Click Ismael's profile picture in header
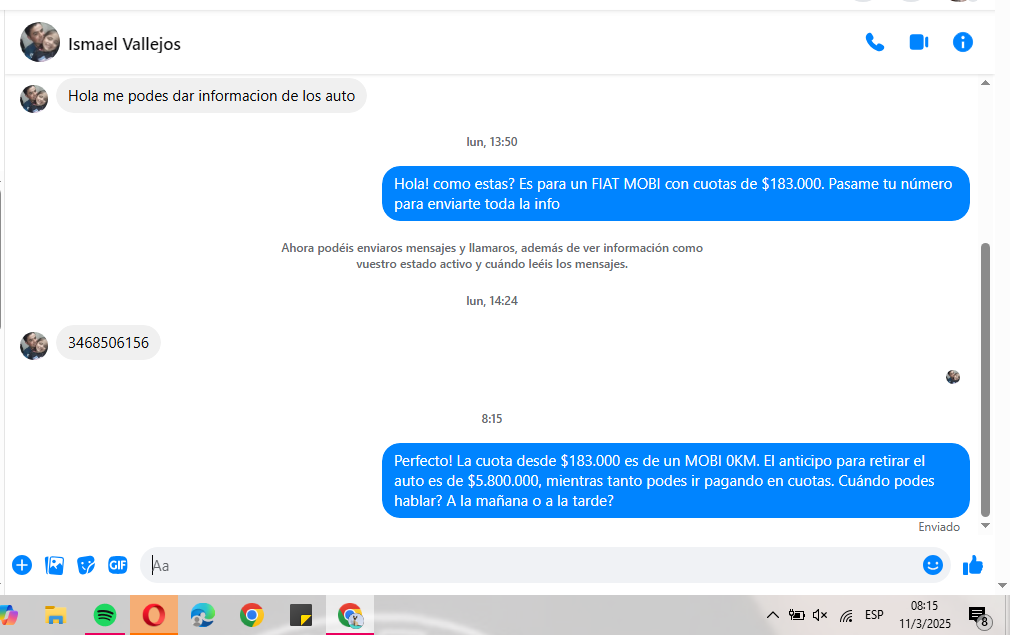Viewport: 1010px width, 635px height. [x=40, y=42]
